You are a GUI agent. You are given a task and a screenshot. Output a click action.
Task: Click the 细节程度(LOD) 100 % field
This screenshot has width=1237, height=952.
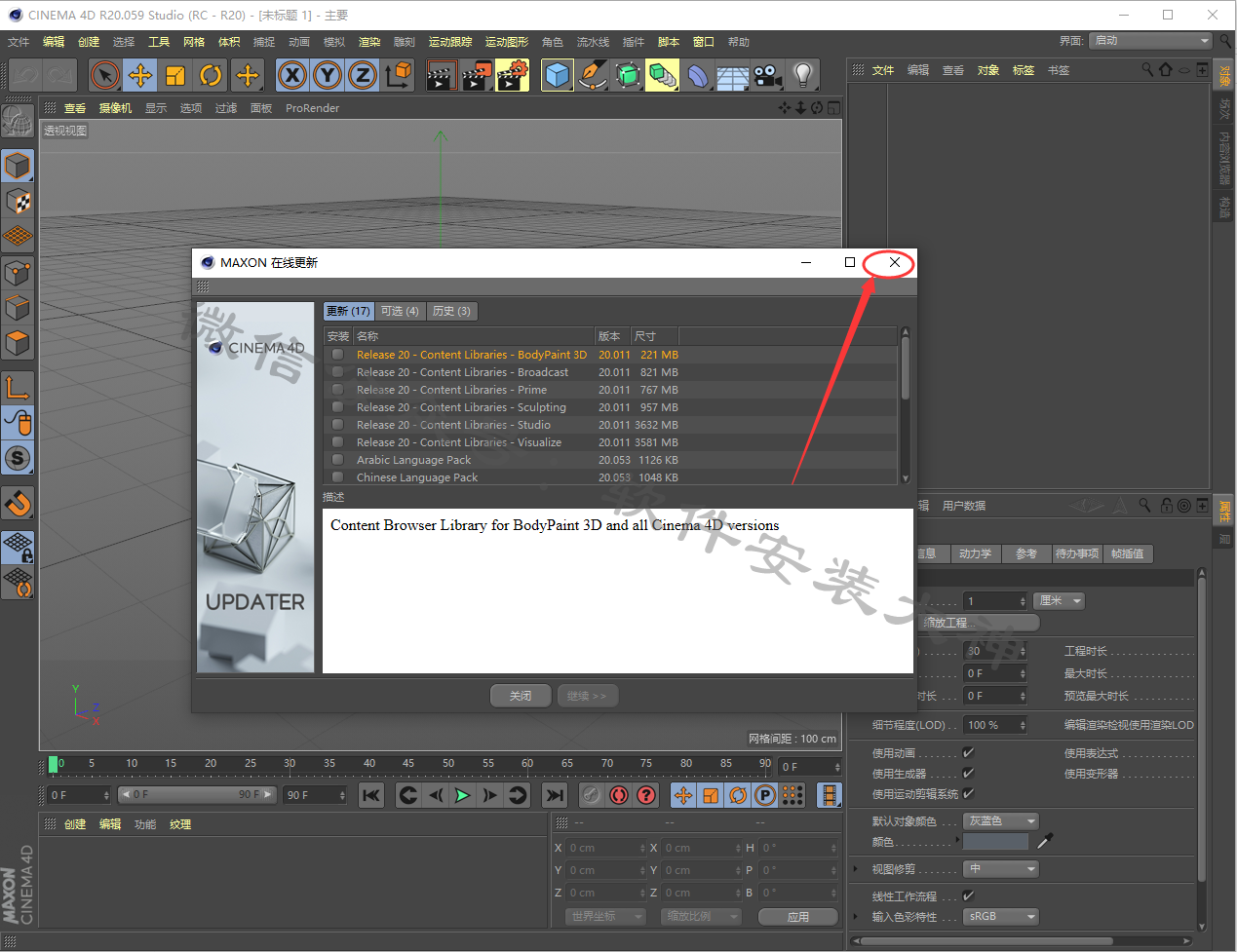click(x=995, y=725)
